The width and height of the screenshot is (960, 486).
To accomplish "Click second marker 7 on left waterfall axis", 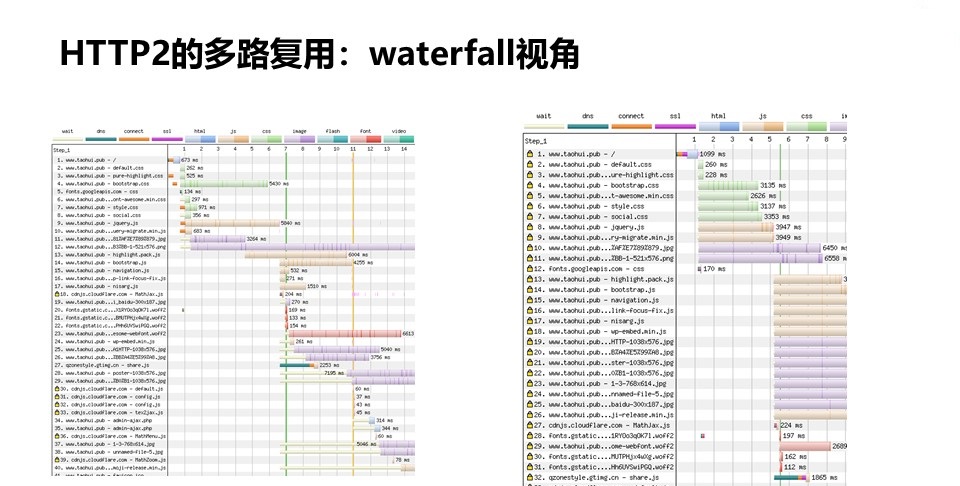I will coord(285,149).
